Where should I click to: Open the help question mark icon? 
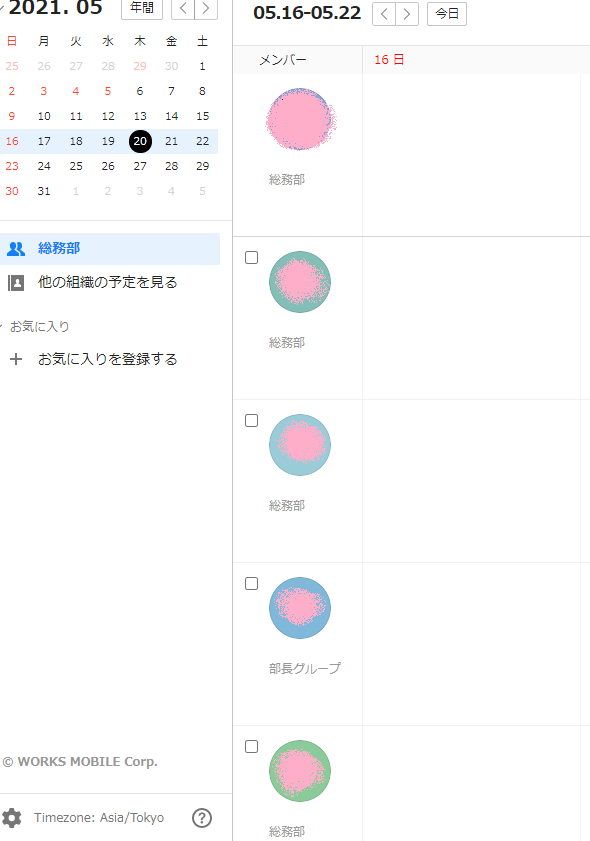[202, 818]
